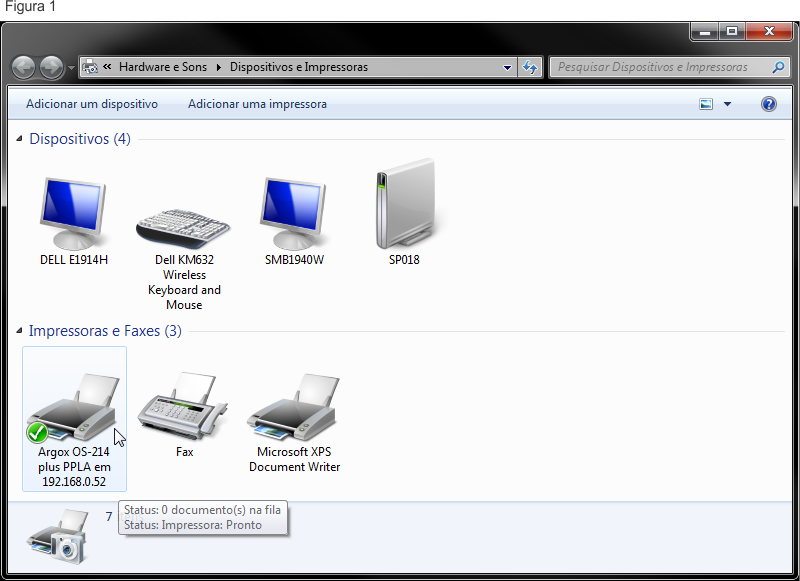The image size is (800, 581).
Task: Click the Argox OS-214 plus PPLA label
Action: pos(74,467)
